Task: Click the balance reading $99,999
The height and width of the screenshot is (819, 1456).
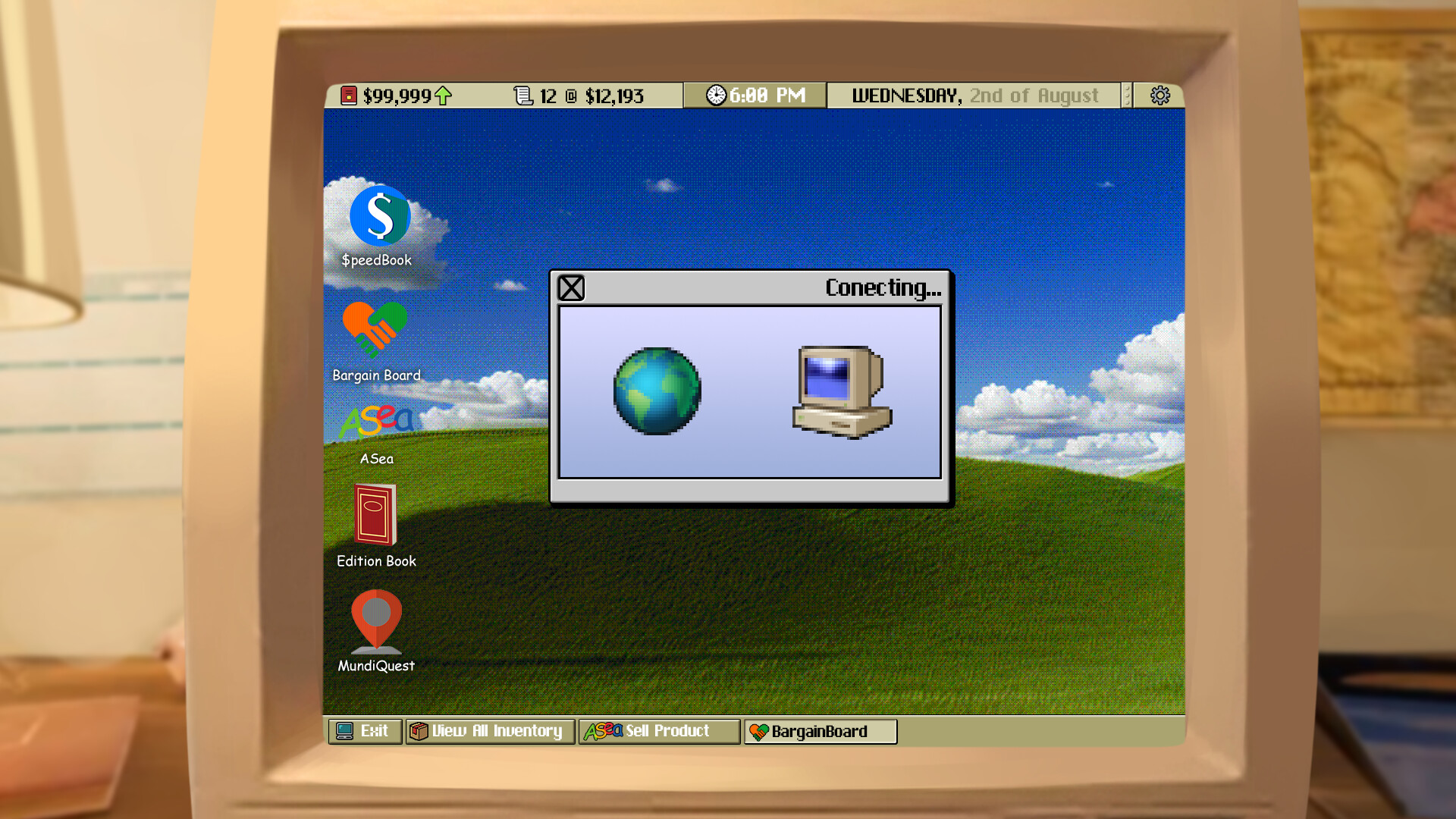Action: [x=396, y=96]
